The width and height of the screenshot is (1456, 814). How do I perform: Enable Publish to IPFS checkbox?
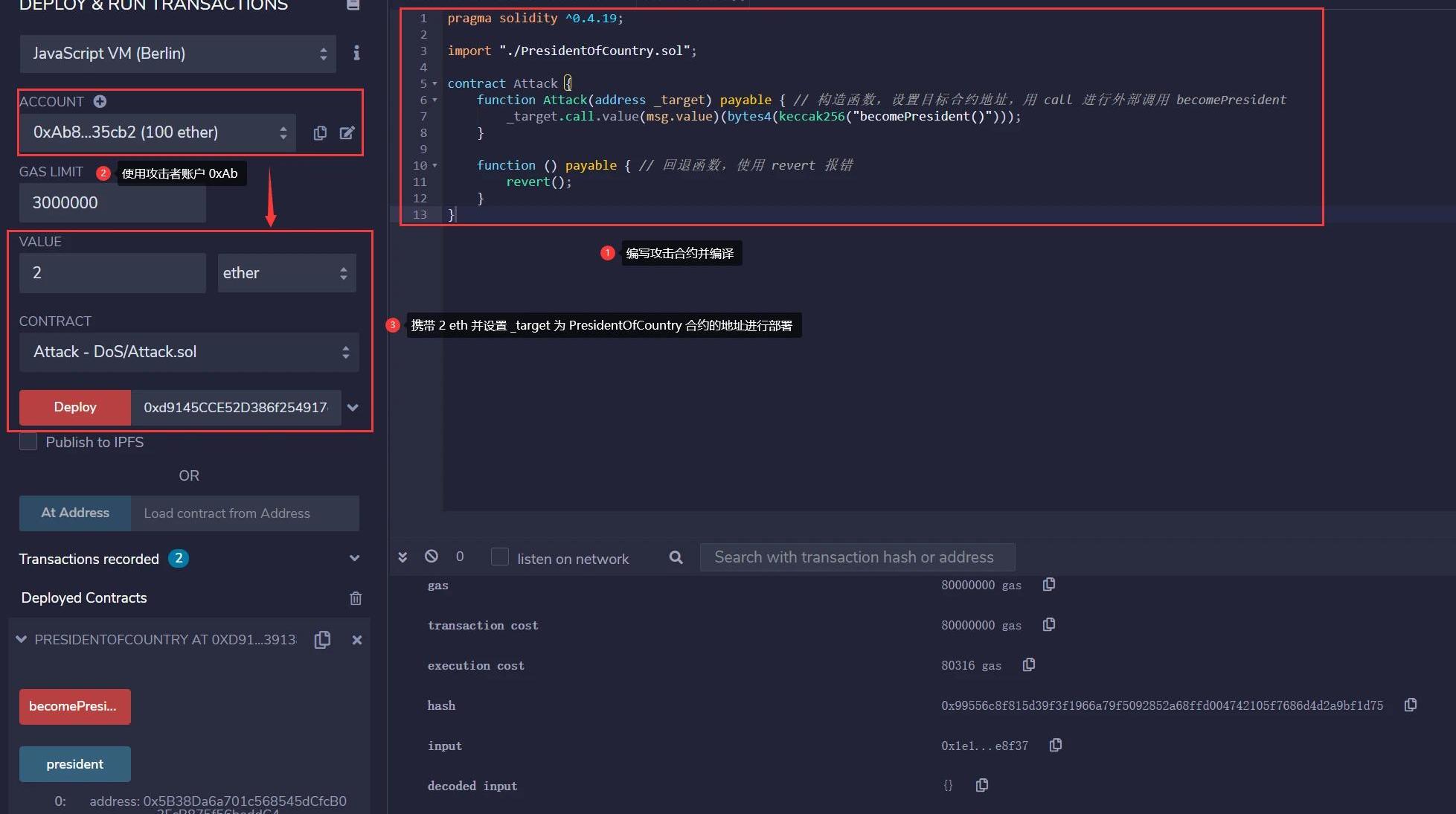pyautogui.click(x=28, y=442)
